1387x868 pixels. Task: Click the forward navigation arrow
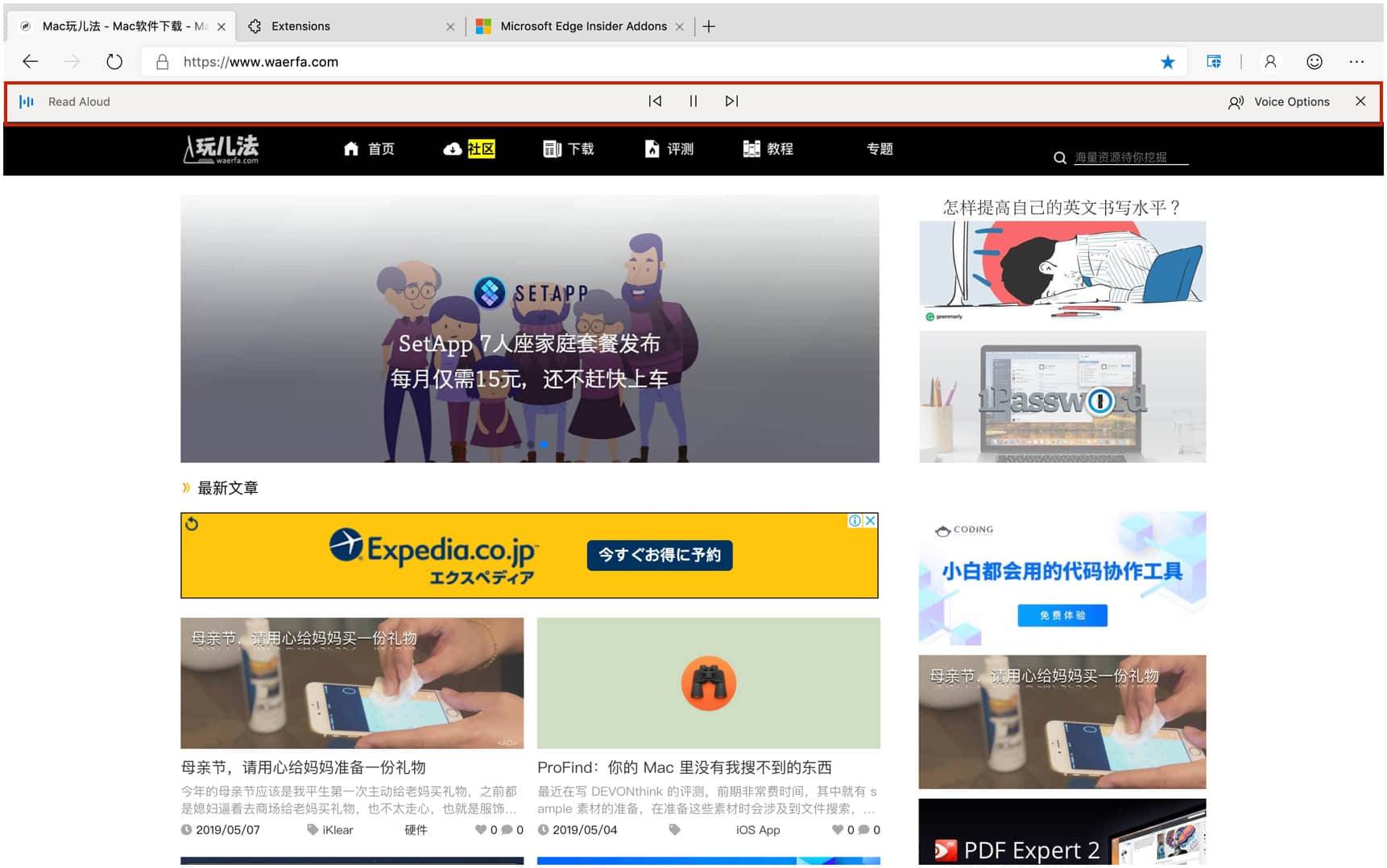[72, 62]
